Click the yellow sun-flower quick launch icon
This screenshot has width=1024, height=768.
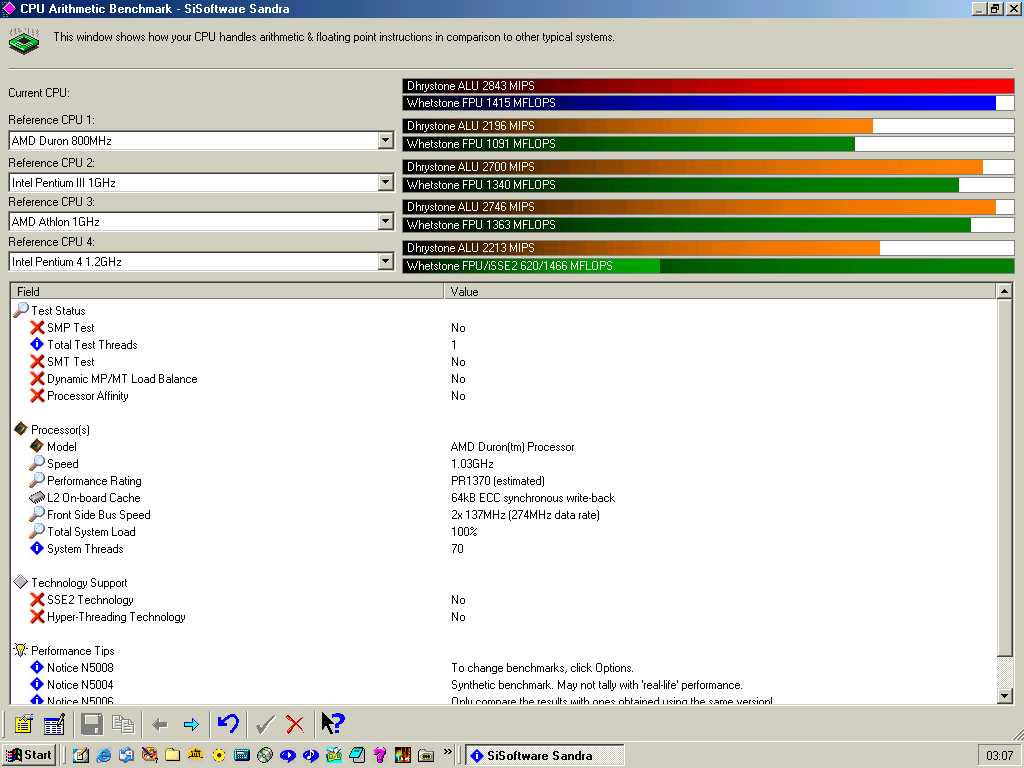click(x=219, y=756)
